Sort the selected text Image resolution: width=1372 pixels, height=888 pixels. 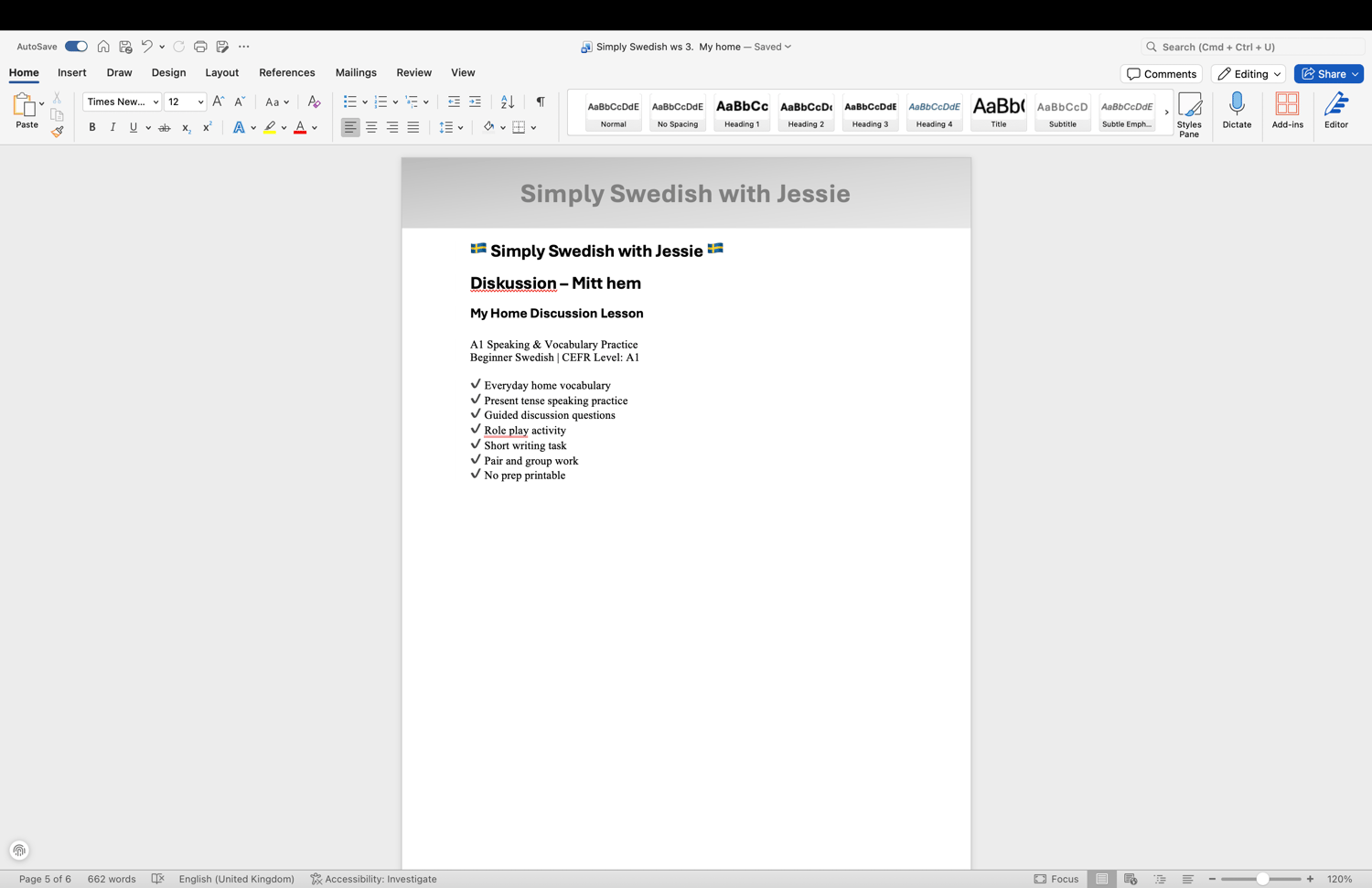(x=508, y=102)
